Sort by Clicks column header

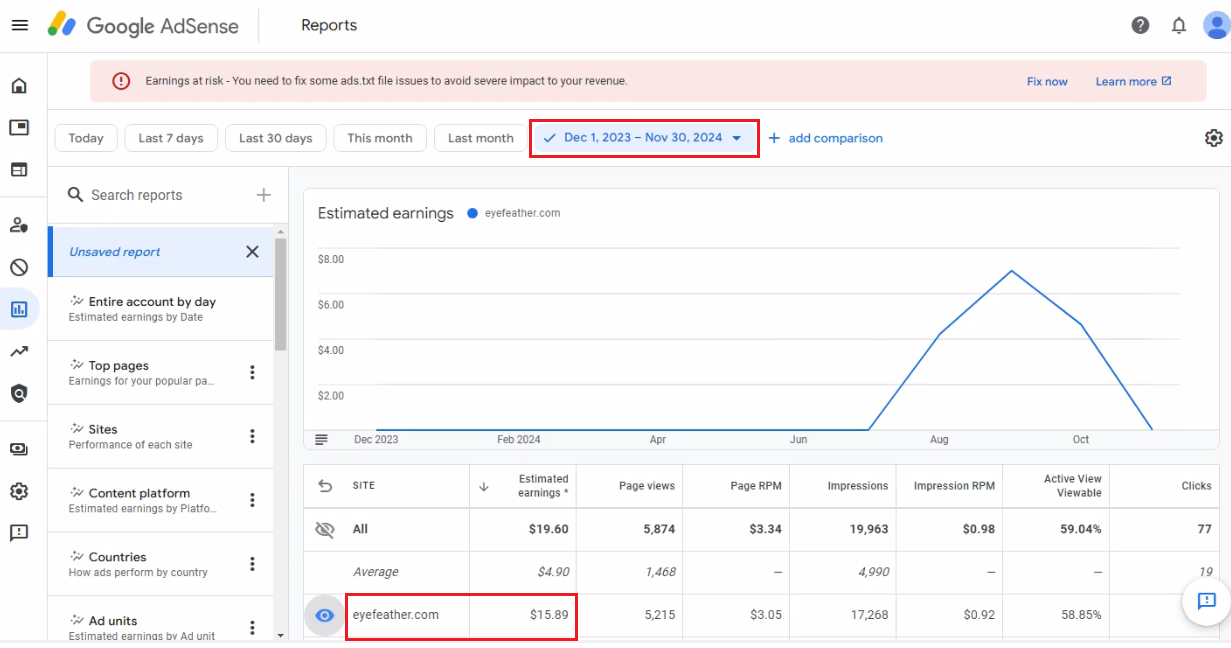[x=1197, y=486]
